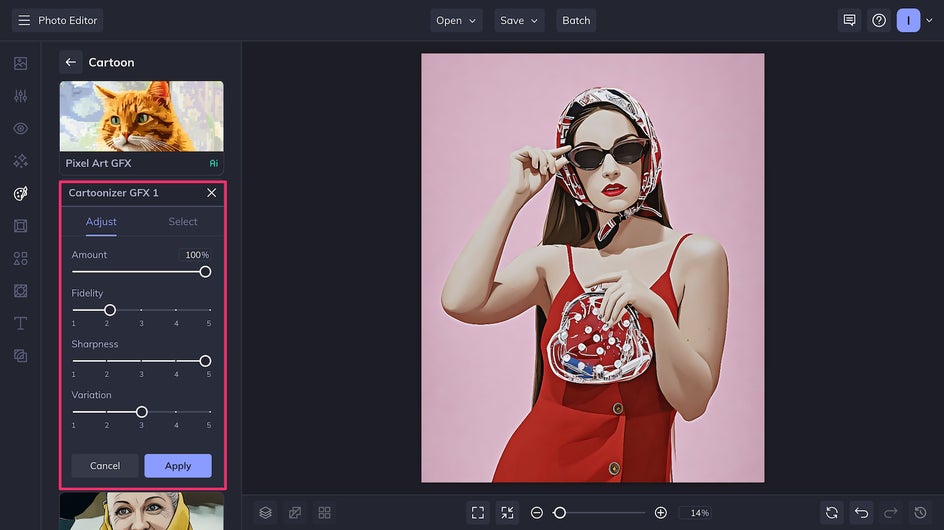Expand the account dropdown chevron
The height and width of the screenshot is (530, 944).
[930, 20]
